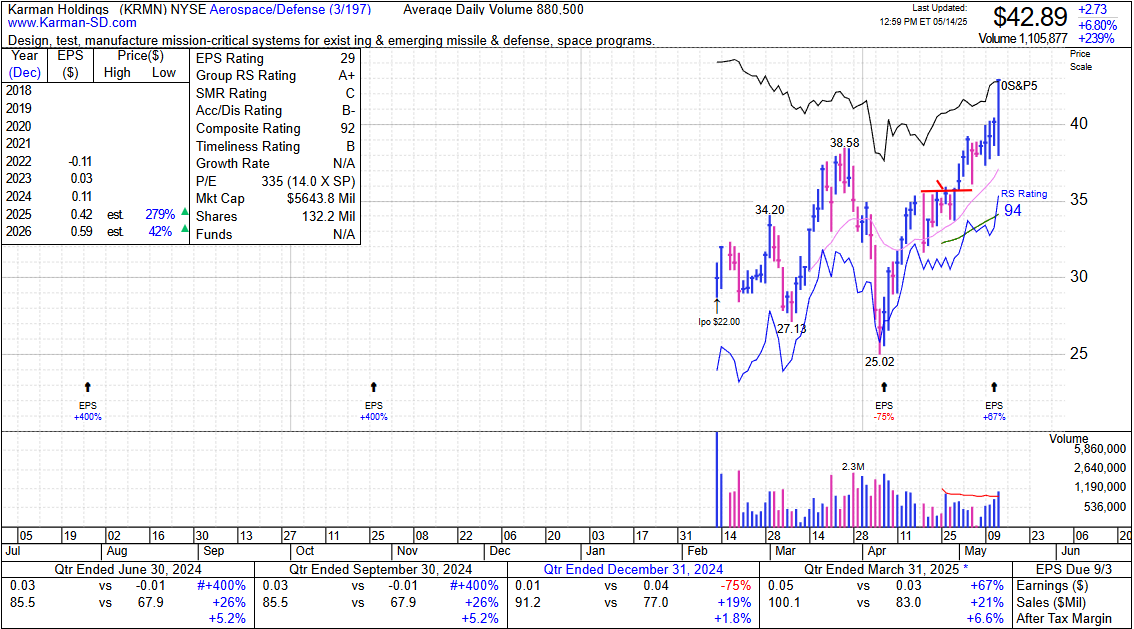The width and height of the screenshot is (1134, 629).
Task: Click the +6.6% after tax margin value
Action: coord(985,619)
